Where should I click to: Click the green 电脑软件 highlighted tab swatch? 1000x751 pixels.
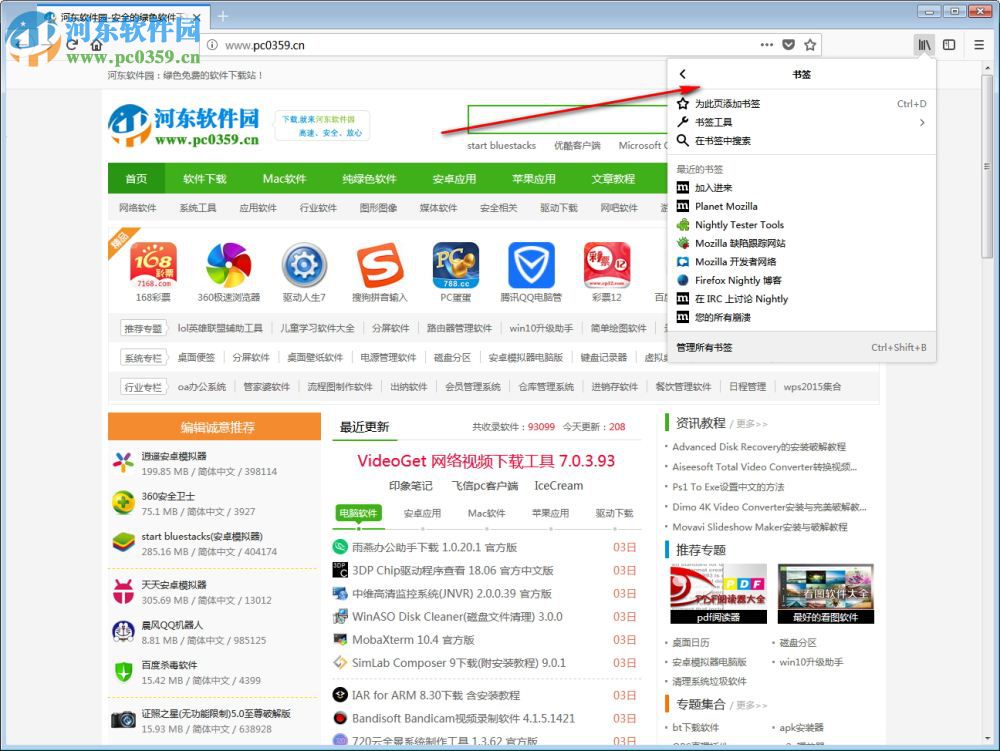pos(357,513)
